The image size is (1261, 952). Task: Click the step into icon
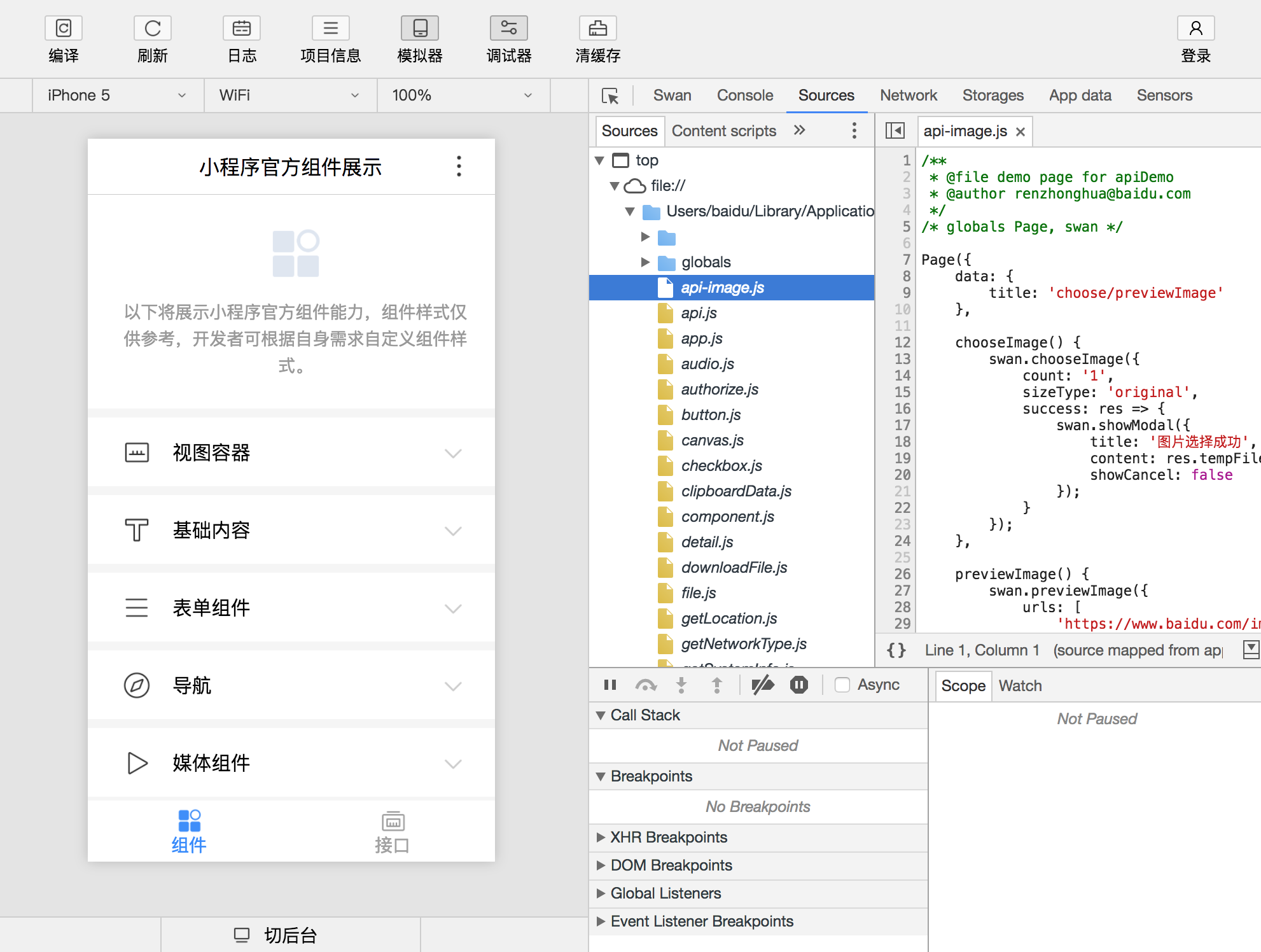(681, 685)
